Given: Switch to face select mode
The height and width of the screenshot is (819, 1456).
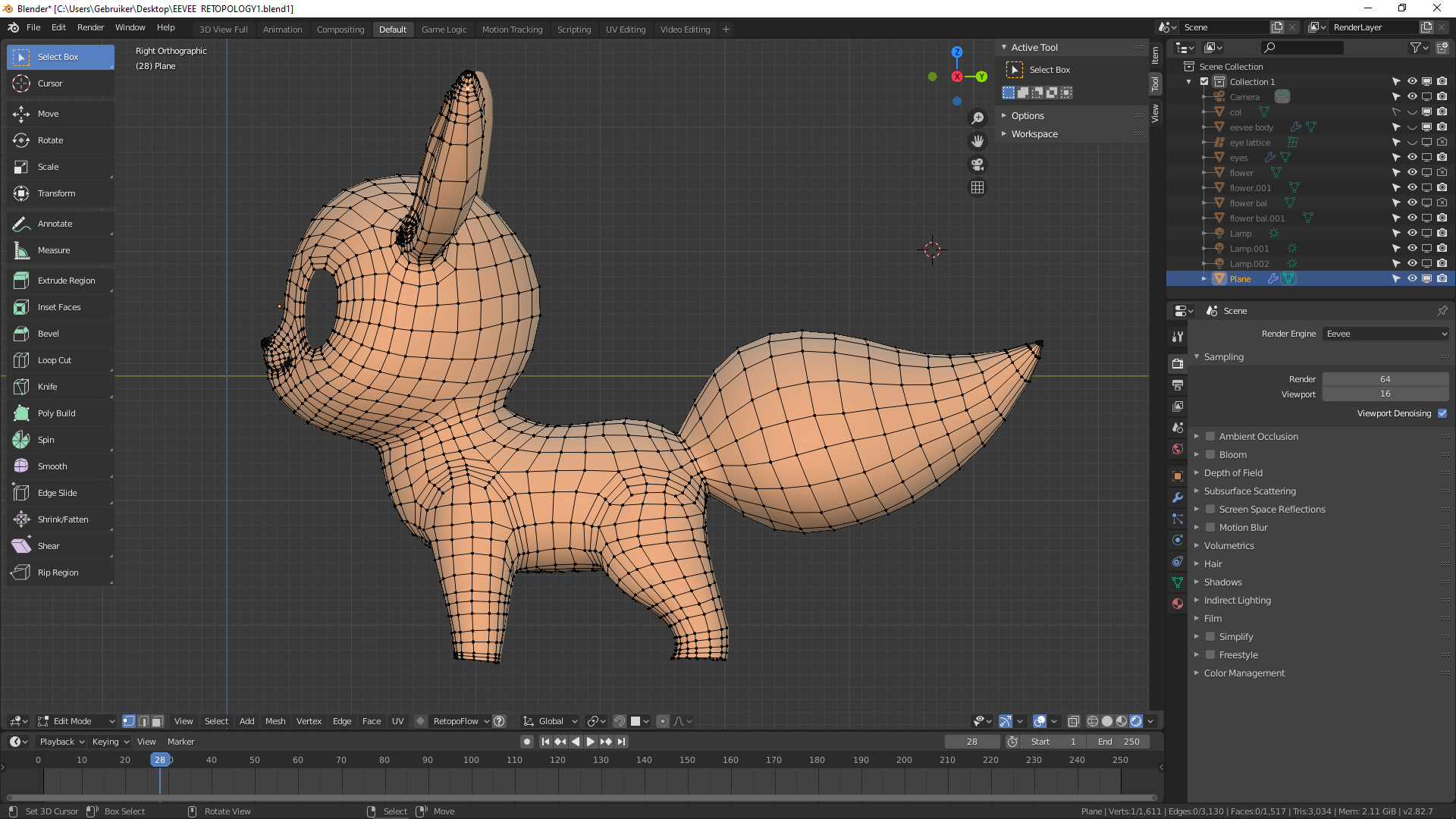Looking at the screenshot, I should [157, 721].
